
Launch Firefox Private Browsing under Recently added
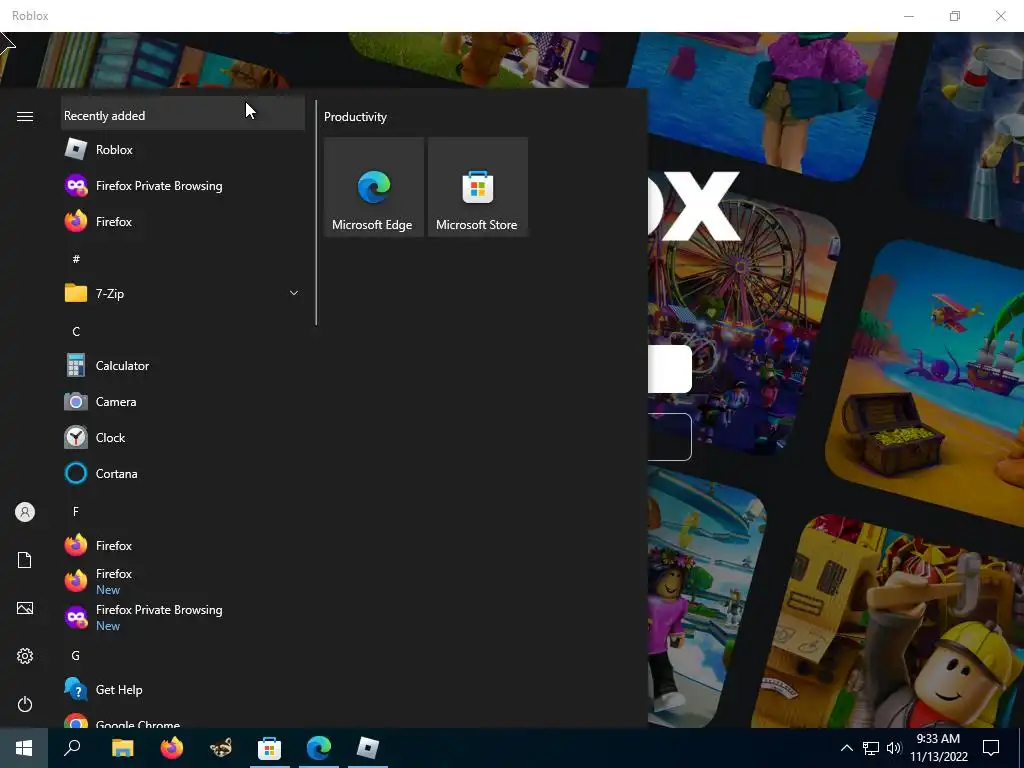point(183,185)
